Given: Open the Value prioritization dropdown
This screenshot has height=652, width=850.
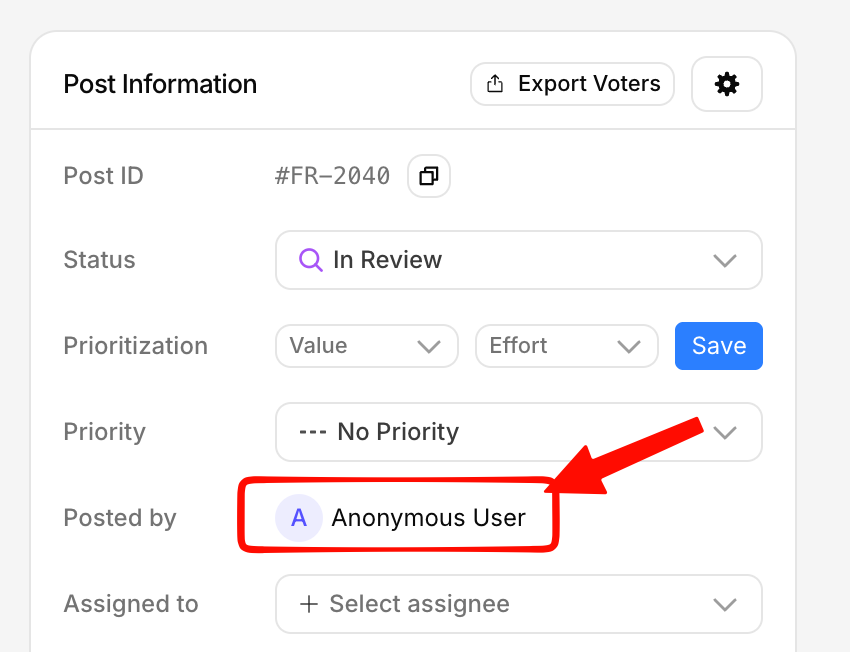Looking at the screenshot, I should 366,346.
